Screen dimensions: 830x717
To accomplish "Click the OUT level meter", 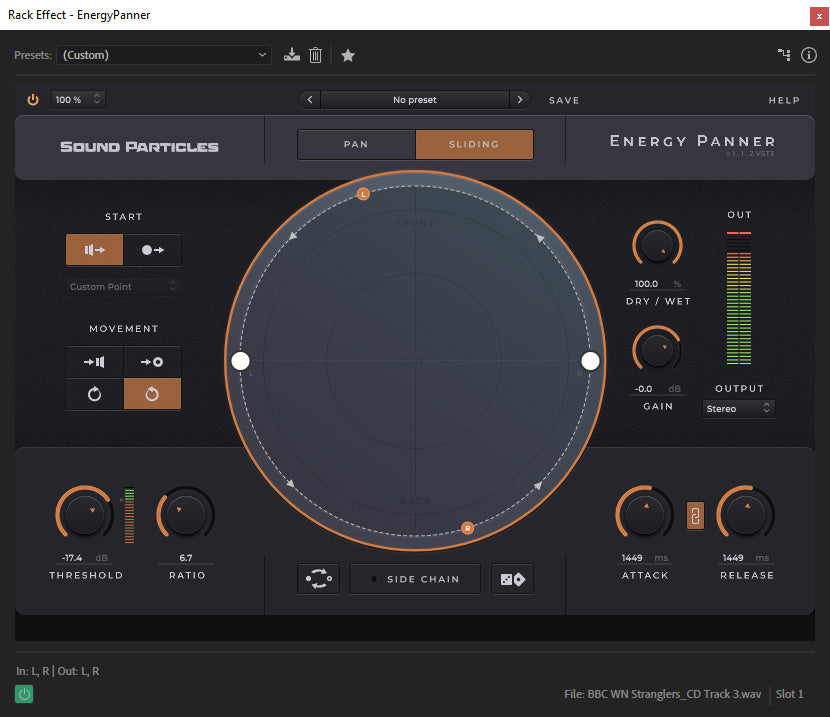I will click(x=739, y=298).
